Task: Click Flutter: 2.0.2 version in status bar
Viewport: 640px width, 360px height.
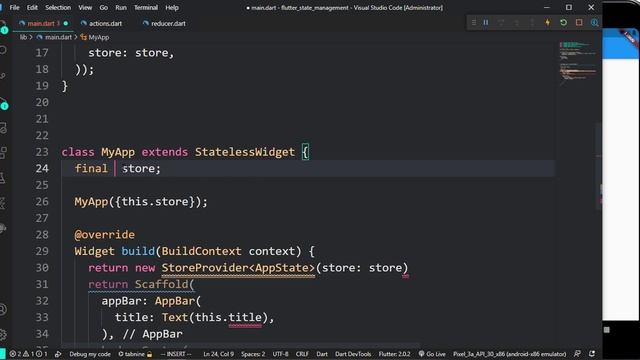Action: tap(394, 354)
